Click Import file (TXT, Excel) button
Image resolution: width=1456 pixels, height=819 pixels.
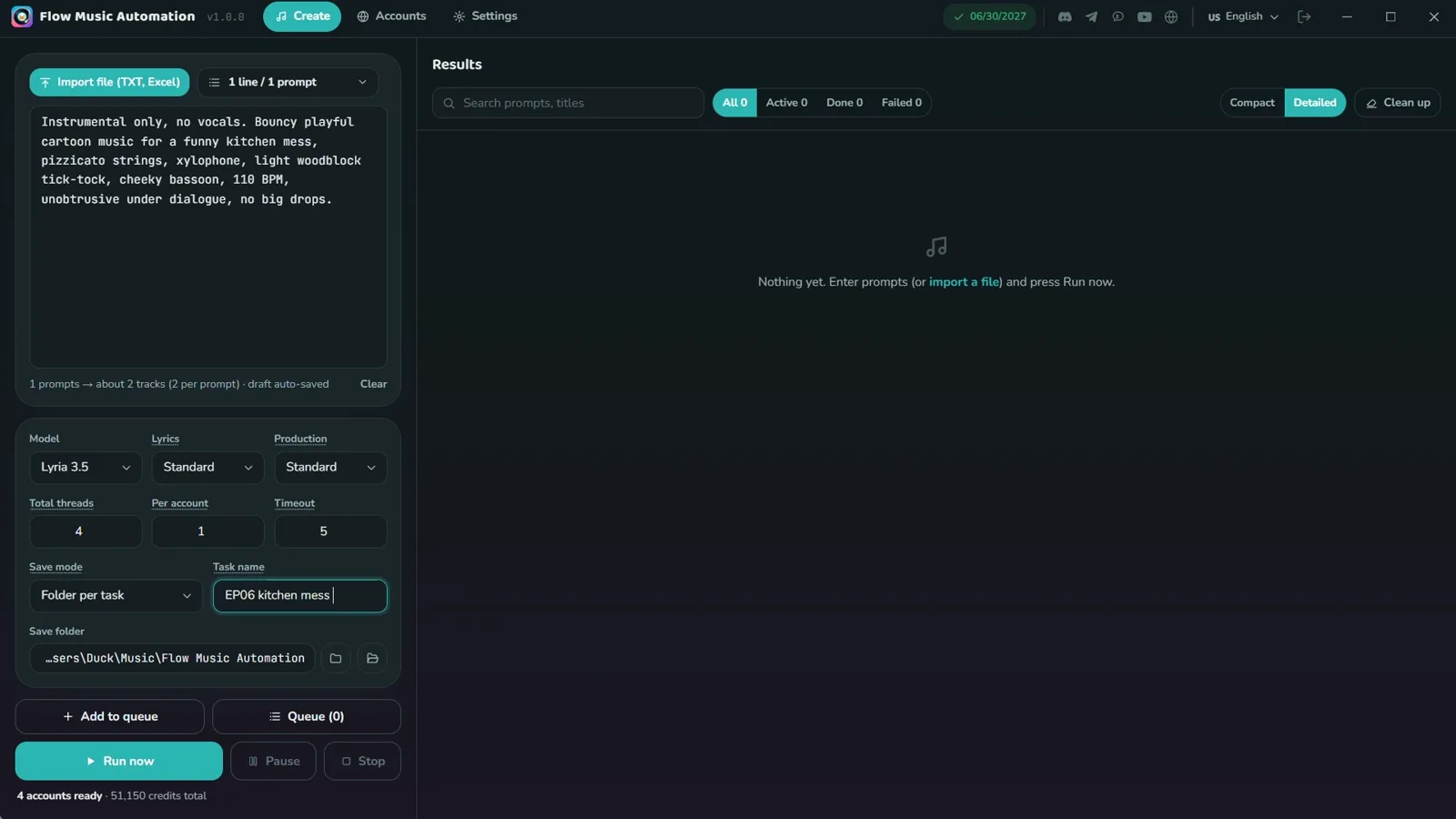point(109,82)
